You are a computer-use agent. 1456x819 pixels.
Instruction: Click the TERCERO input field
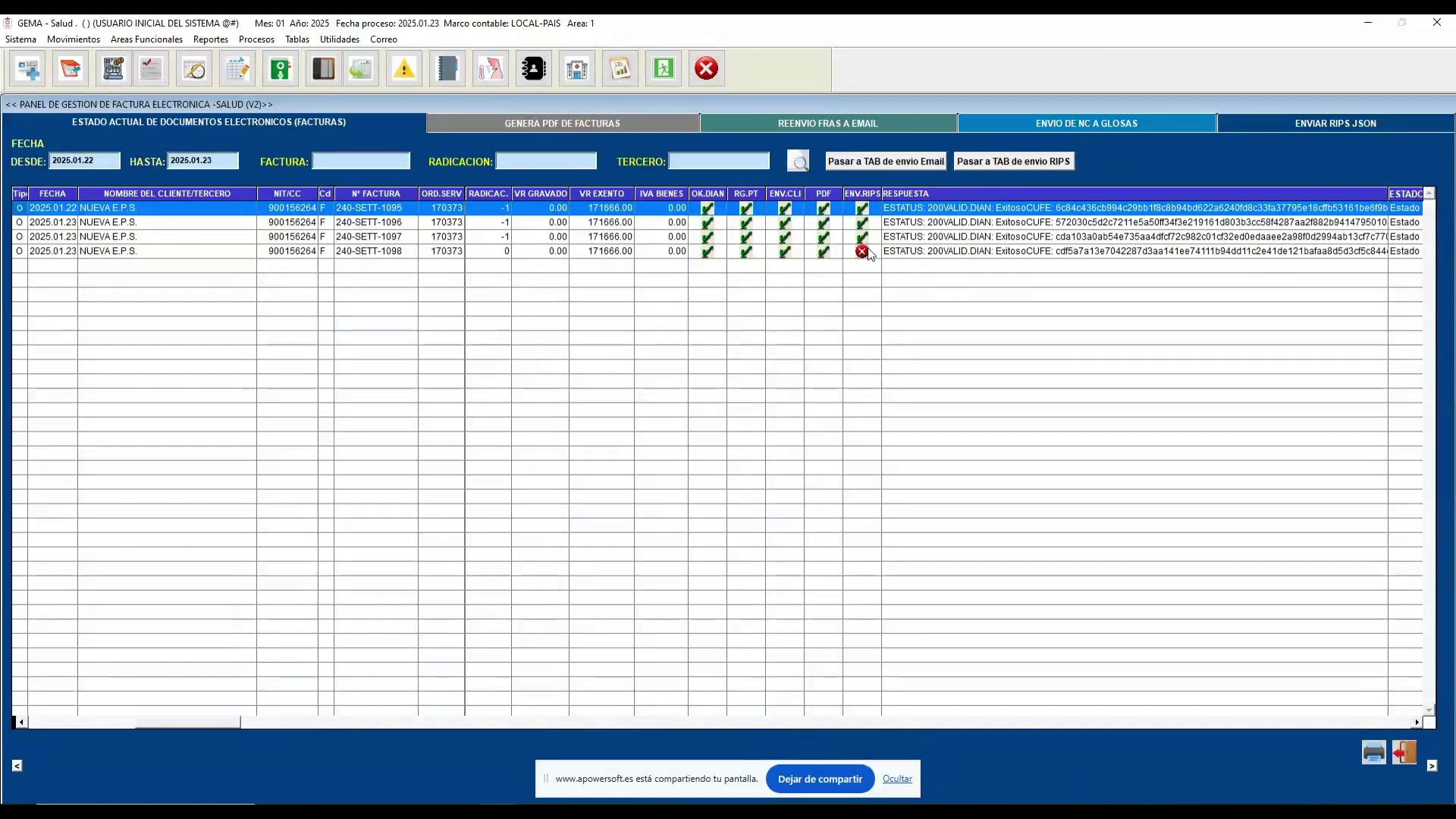719,162
